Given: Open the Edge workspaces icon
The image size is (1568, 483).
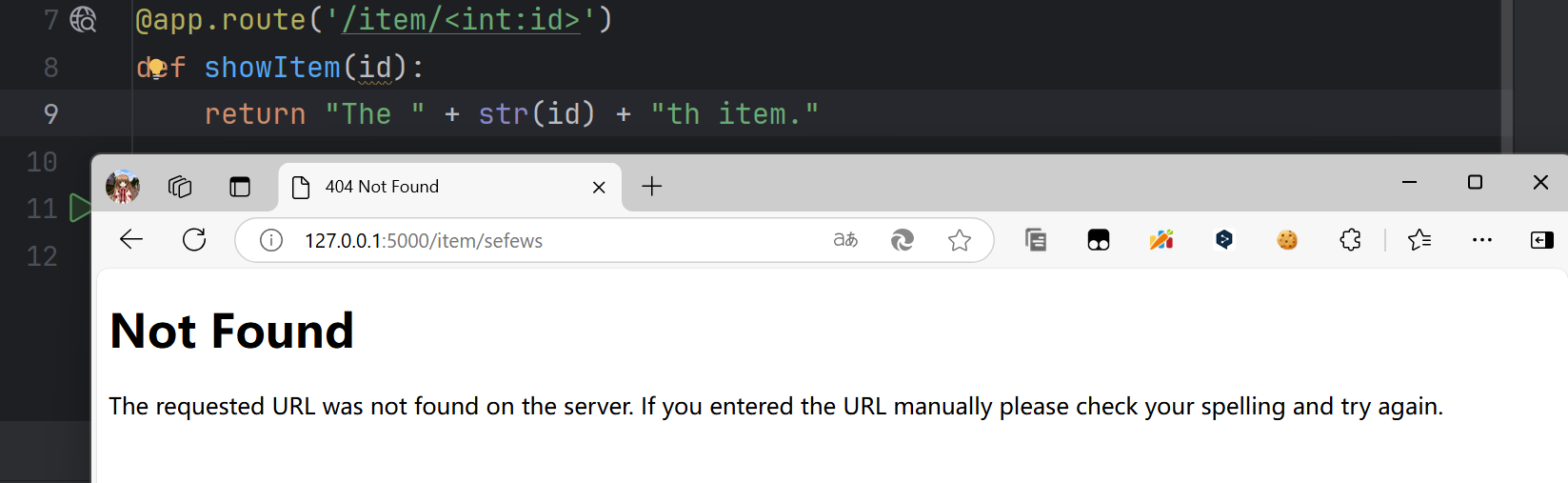Looking at the screenshot, I should click(x=180, y=187).
